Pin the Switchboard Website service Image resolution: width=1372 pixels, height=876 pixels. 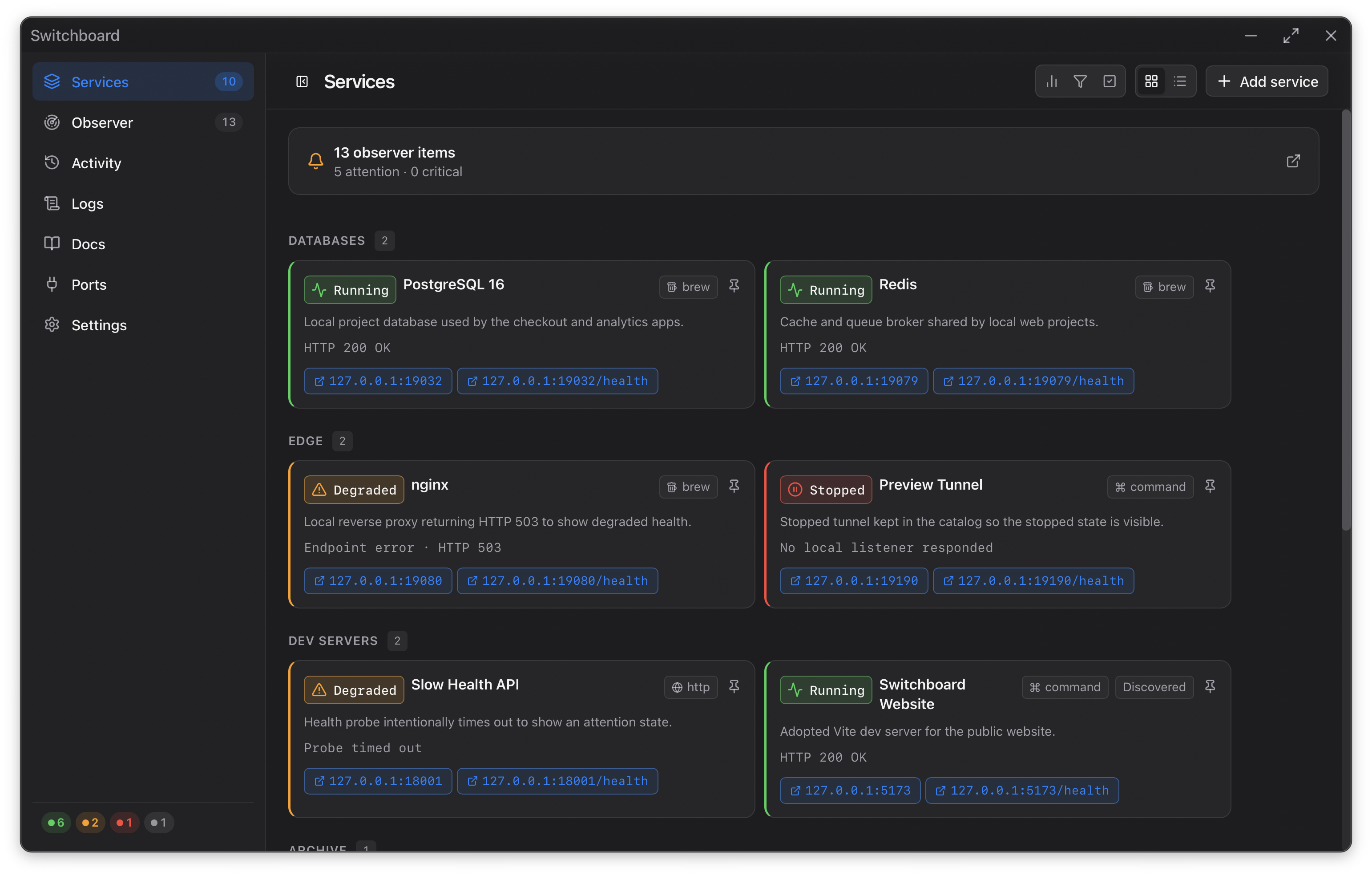[x=1210, y=686]
